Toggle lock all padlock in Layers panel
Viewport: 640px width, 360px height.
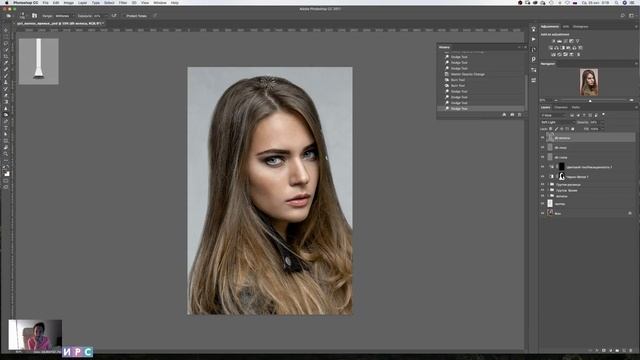[572, 129]
